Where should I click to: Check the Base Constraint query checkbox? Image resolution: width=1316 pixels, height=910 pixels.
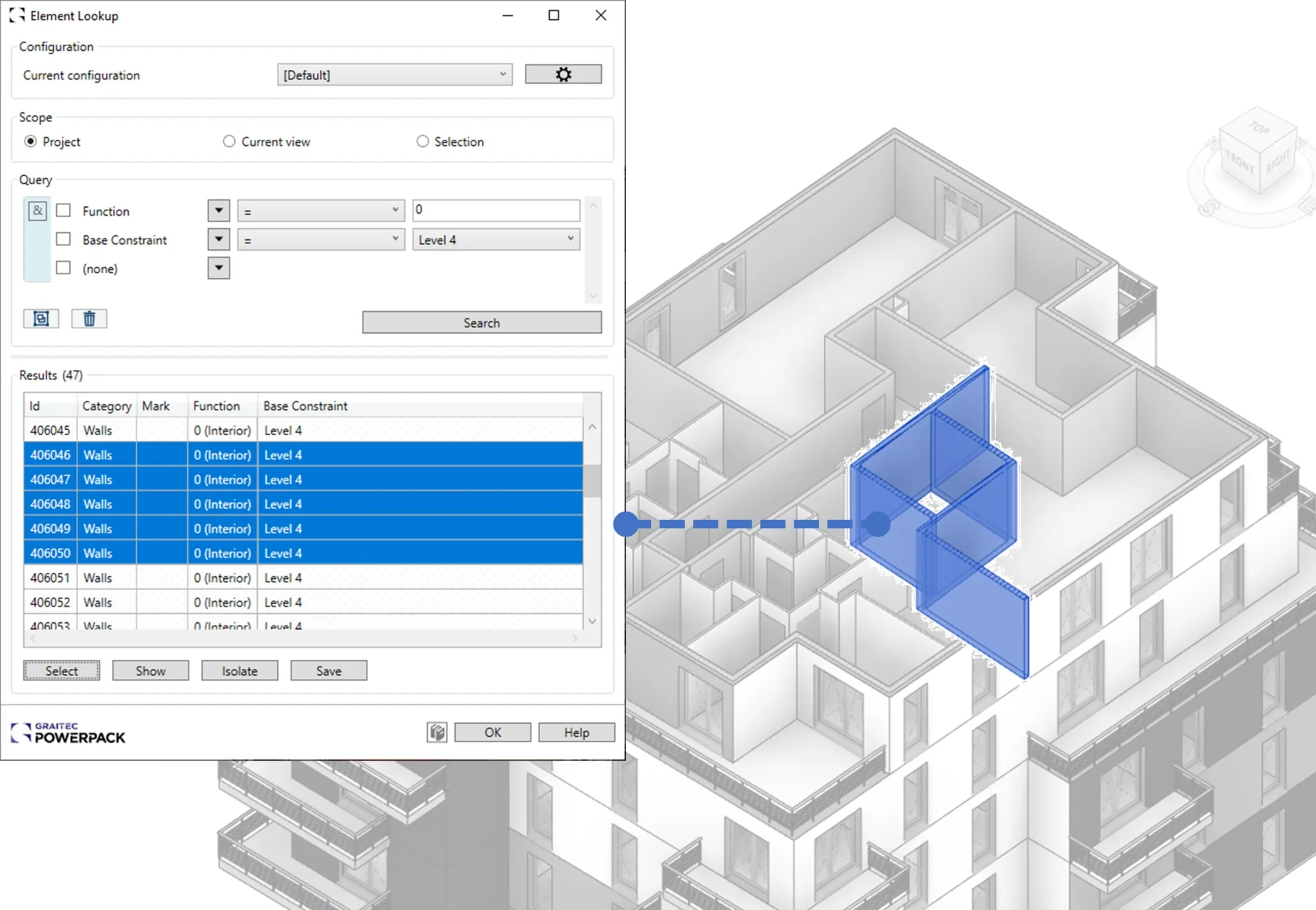point(63,239)
